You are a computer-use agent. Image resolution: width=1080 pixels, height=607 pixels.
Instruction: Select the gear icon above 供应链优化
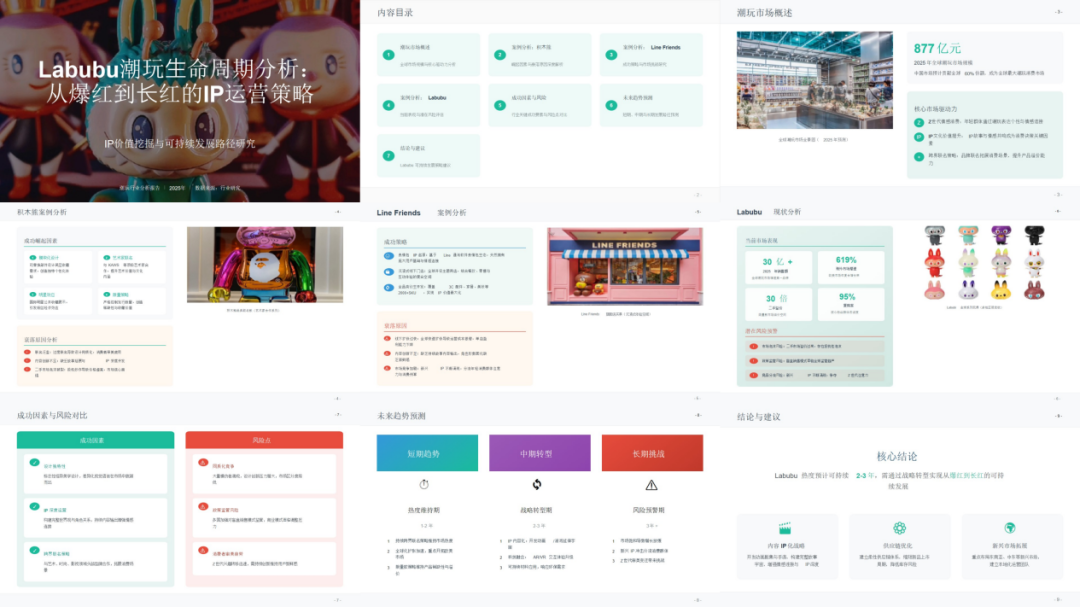point(899,528)
